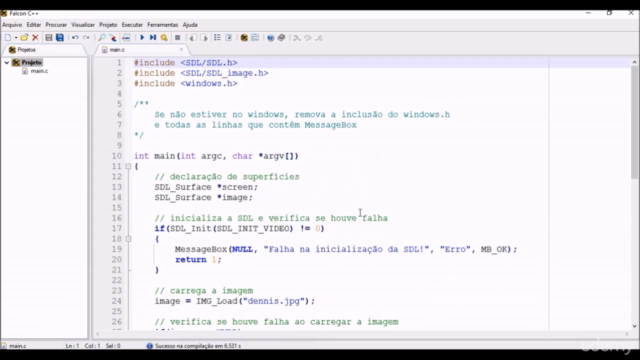
Task: Click line number 10 in the gutter
Action: (x=117, y=156)
